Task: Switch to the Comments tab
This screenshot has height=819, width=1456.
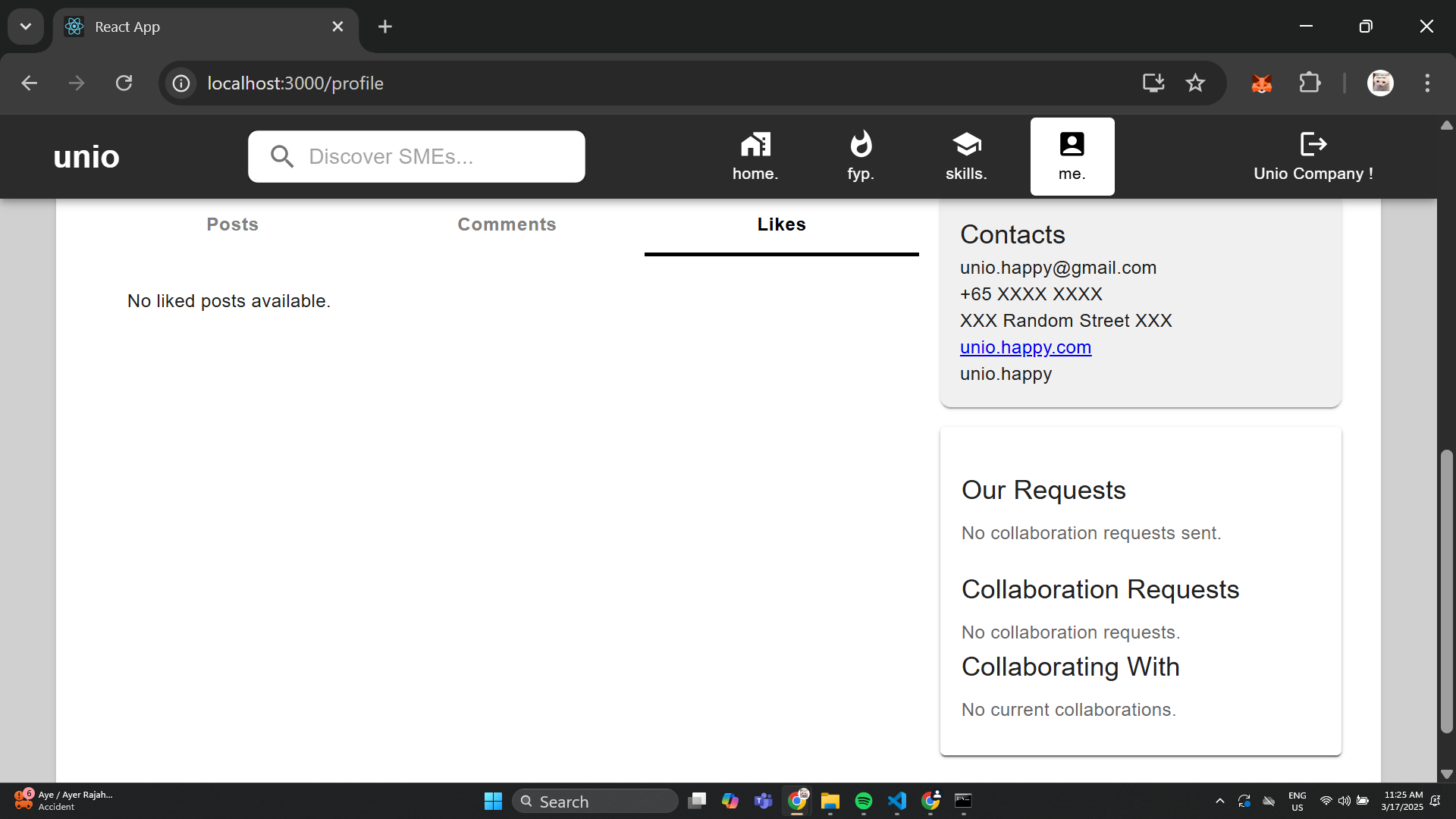Action: [507, 224]
